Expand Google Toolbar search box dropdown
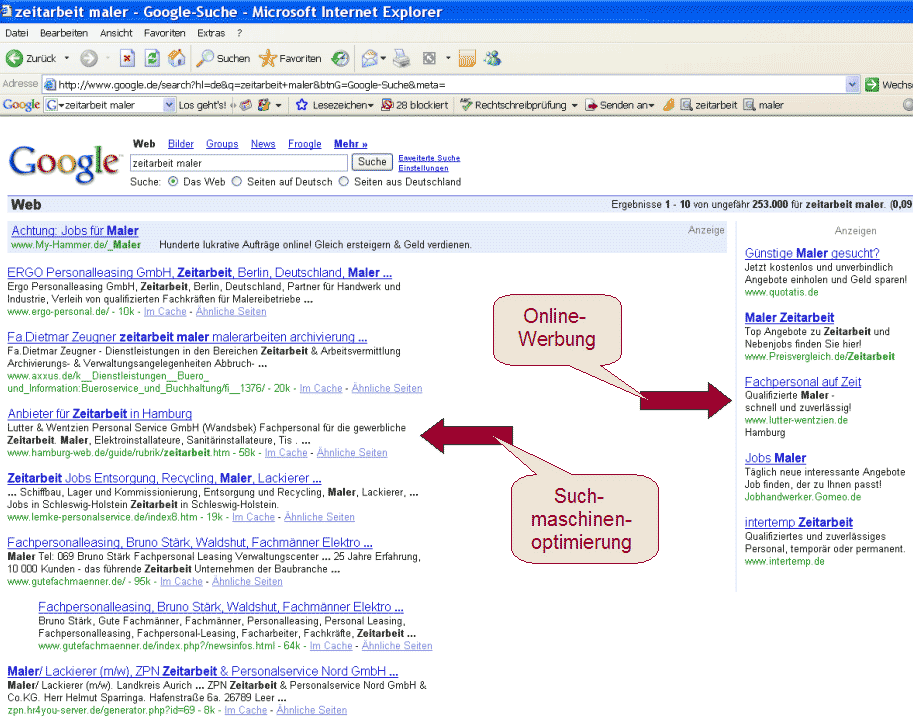Image resolution: width=913 pixels, height=719 pixels. point(168,105)
